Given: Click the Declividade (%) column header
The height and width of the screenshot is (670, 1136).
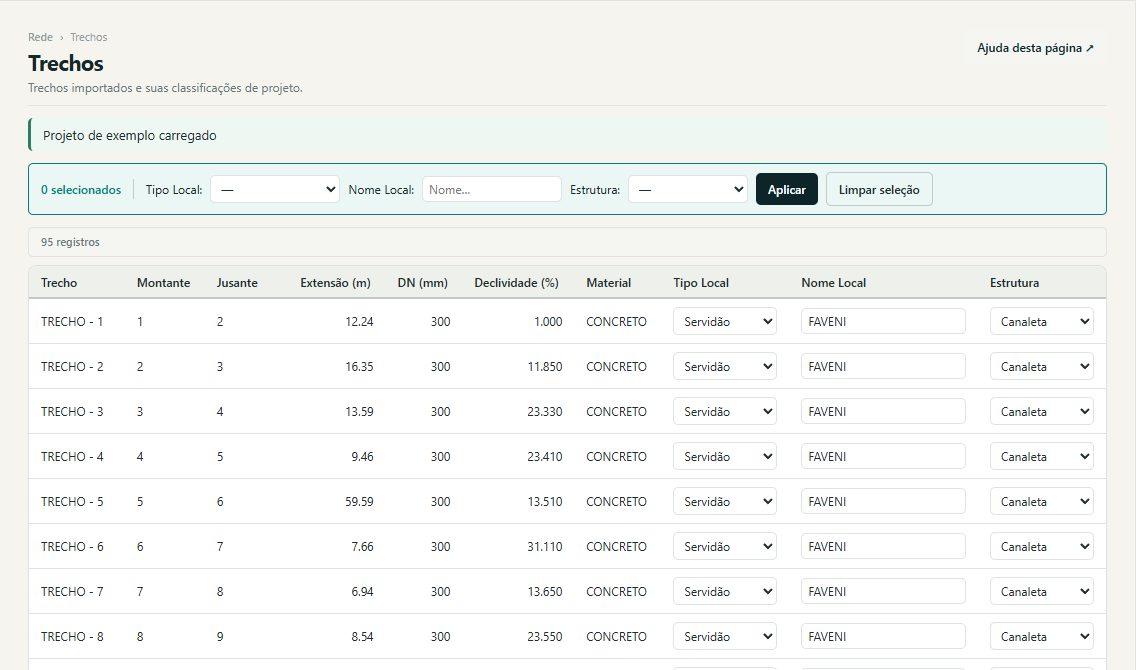Looking at the screenshot, I should click(x=517, y=282).
